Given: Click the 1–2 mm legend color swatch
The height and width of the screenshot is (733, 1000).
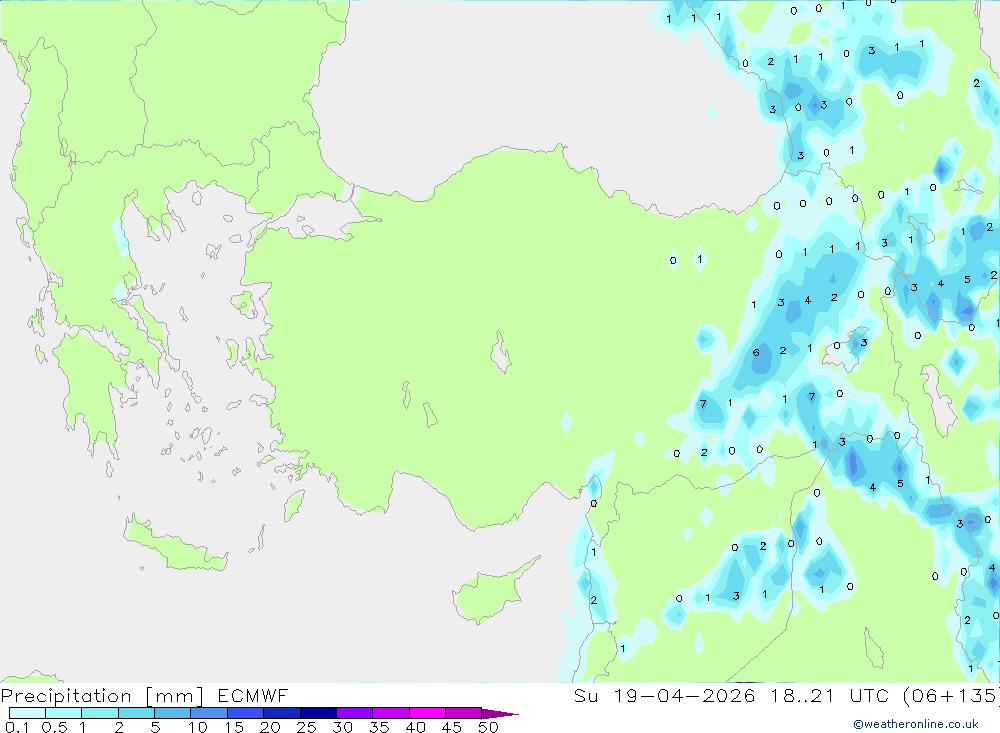Looking at the screenshot, I should pos(100,713).
